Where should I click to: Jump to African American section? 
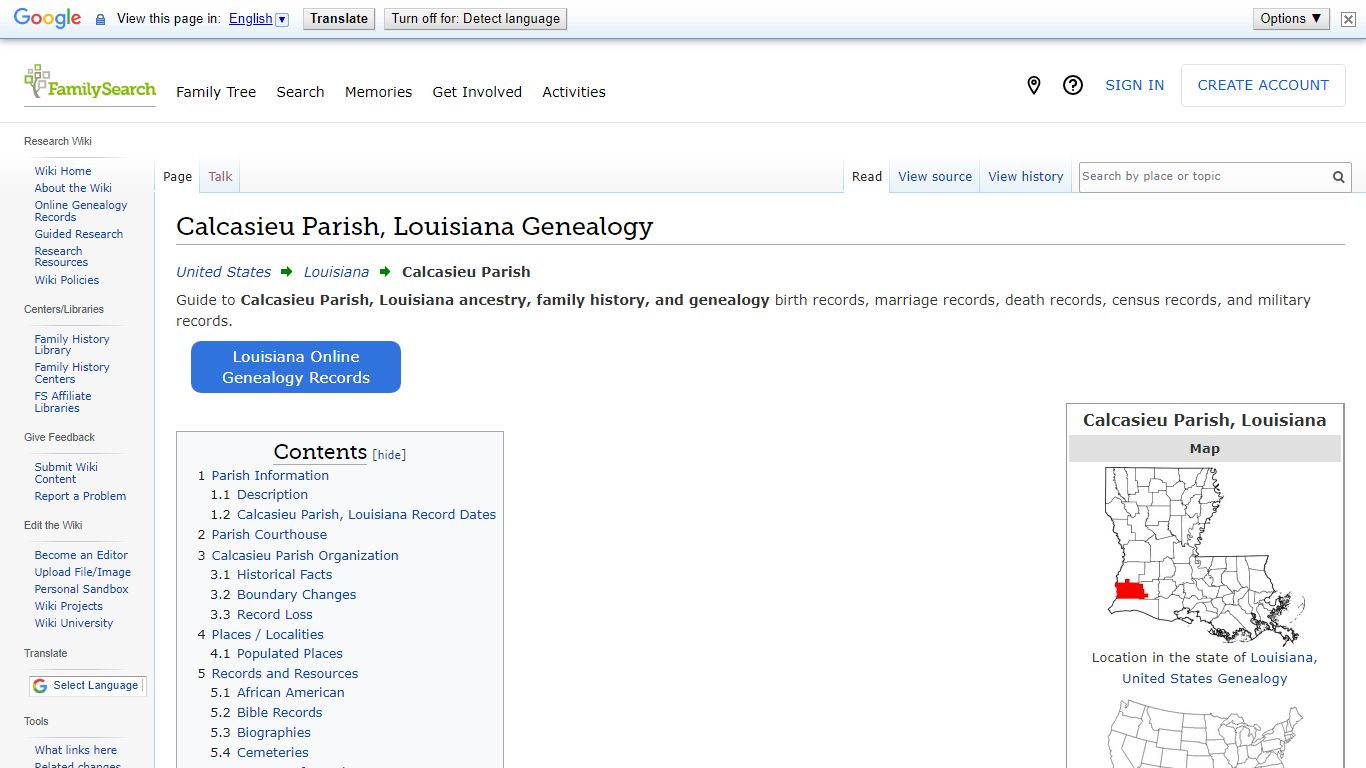coord(290,693)
